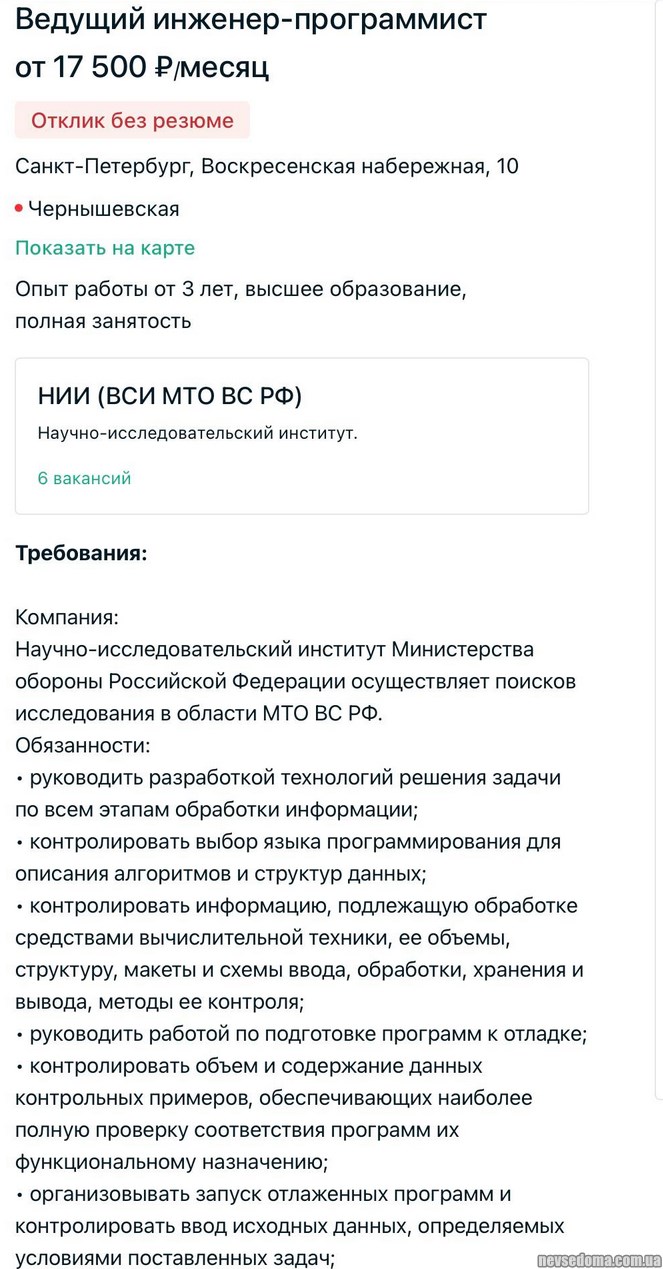This screenshot has height=1269, width=663.
Task: Select the Чернышевская metro station label
Action: coord(104,209)
